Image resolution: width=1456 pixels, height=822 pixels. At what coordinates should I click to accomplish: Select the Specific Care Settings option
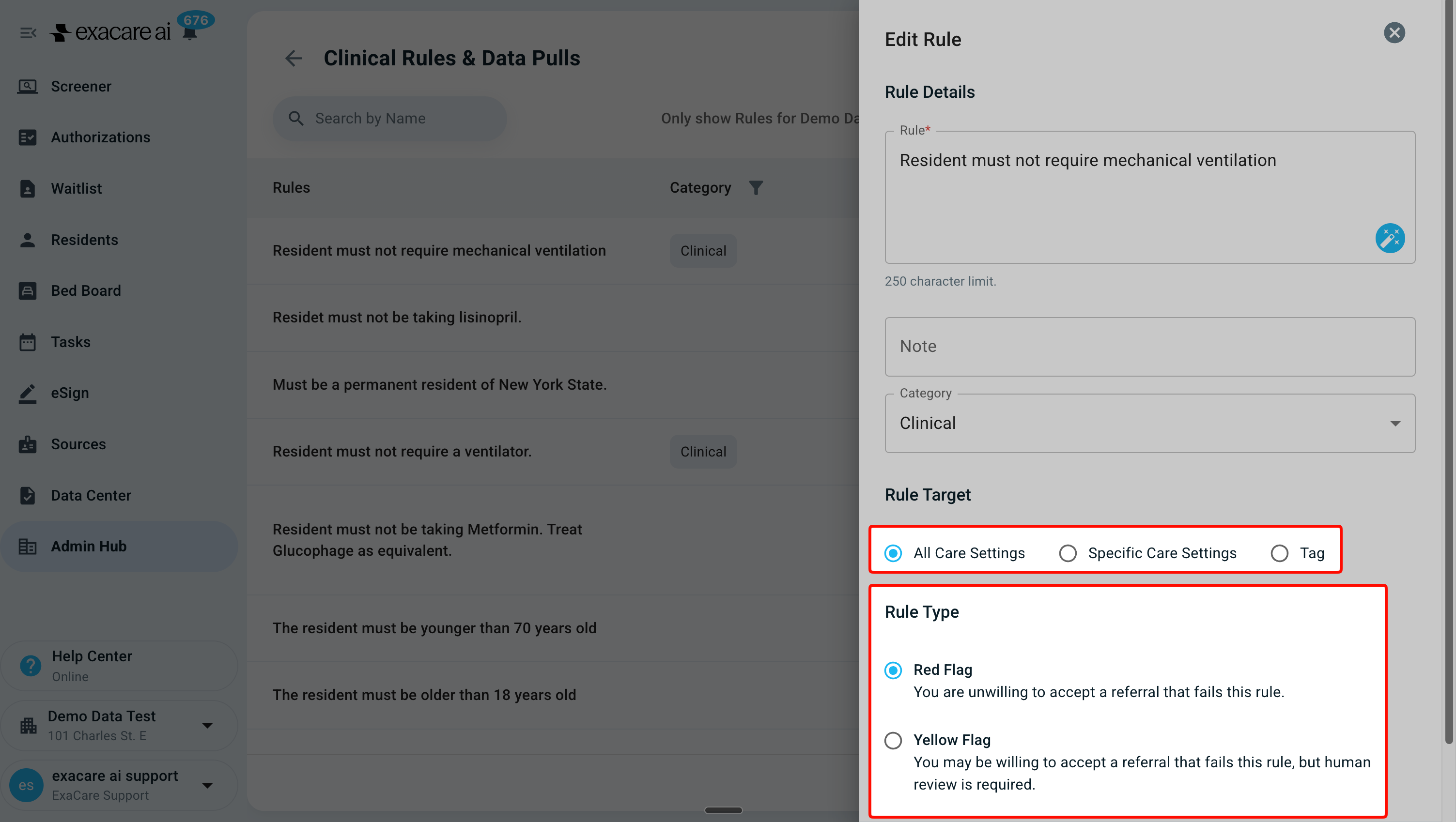pyautogui.click(x=1147, y=552)
